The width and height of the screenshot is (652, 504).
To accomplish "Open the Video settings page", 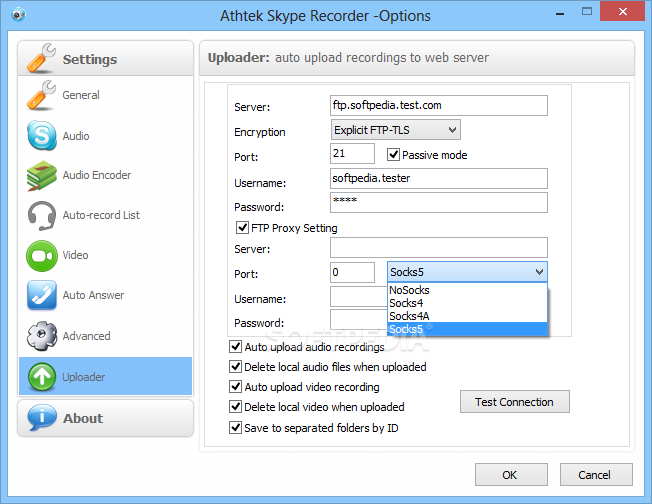I will click(105, 255).
